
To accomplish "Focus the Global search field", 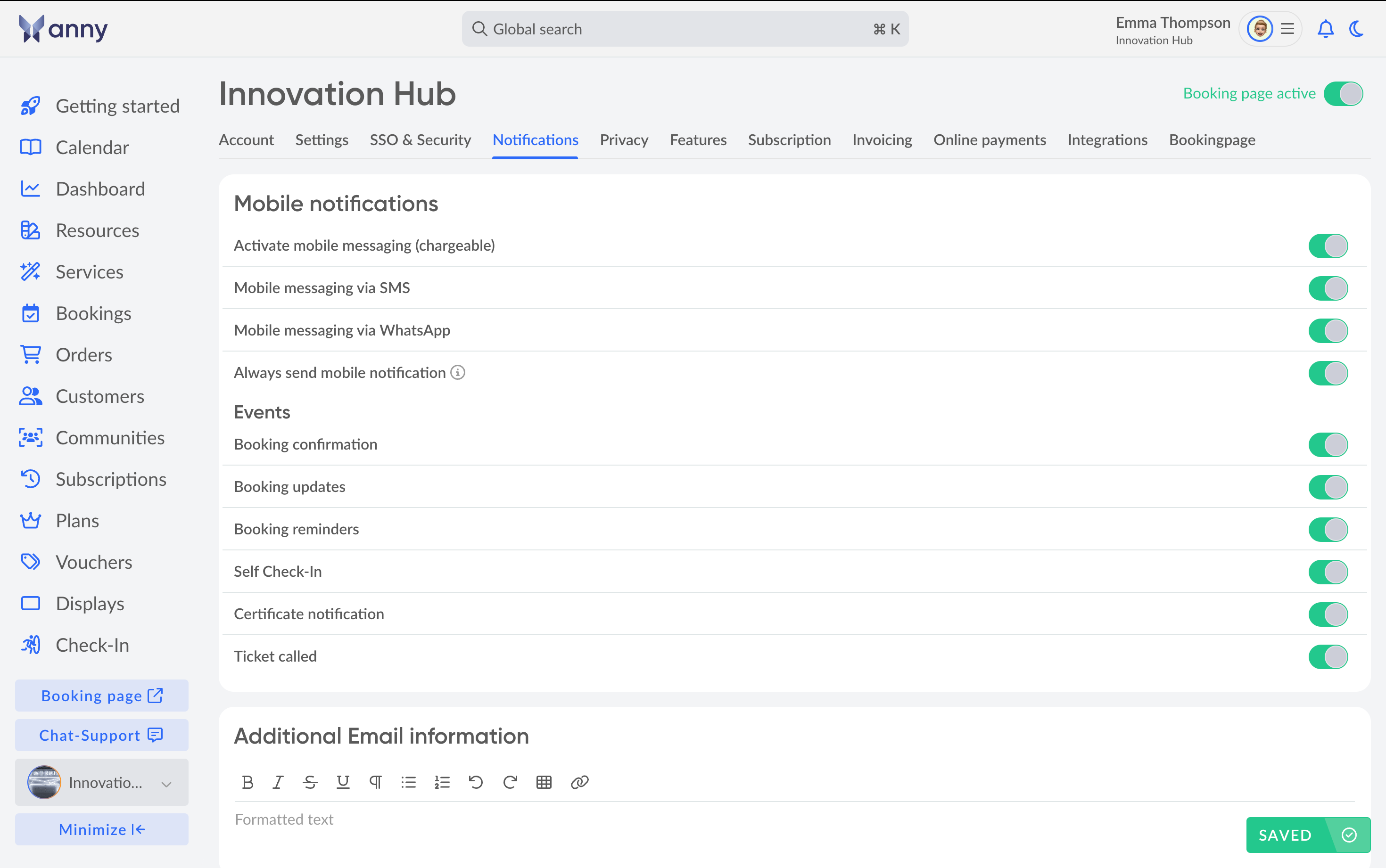I will coord(685,29).
